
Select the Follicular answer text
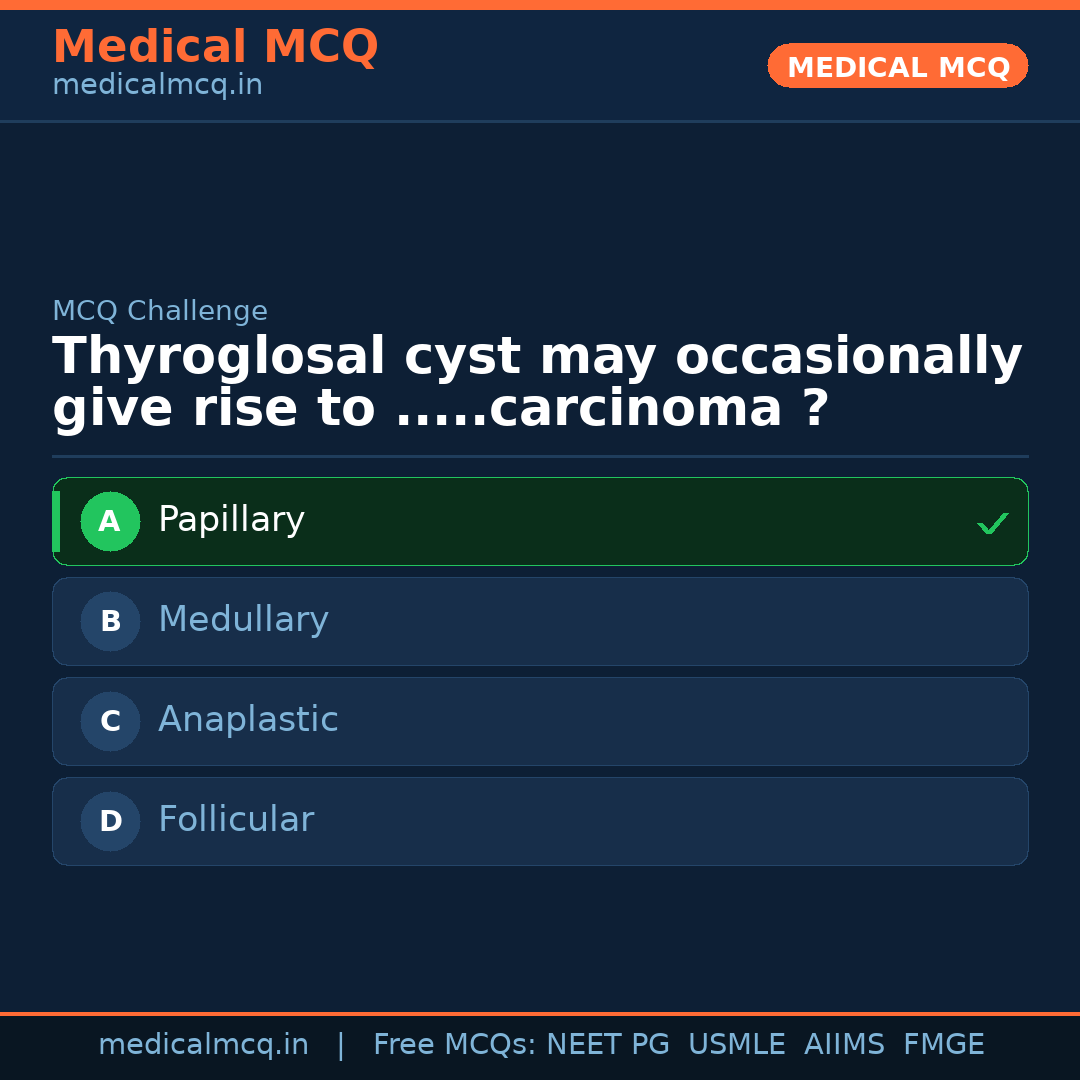coord(236,820)
